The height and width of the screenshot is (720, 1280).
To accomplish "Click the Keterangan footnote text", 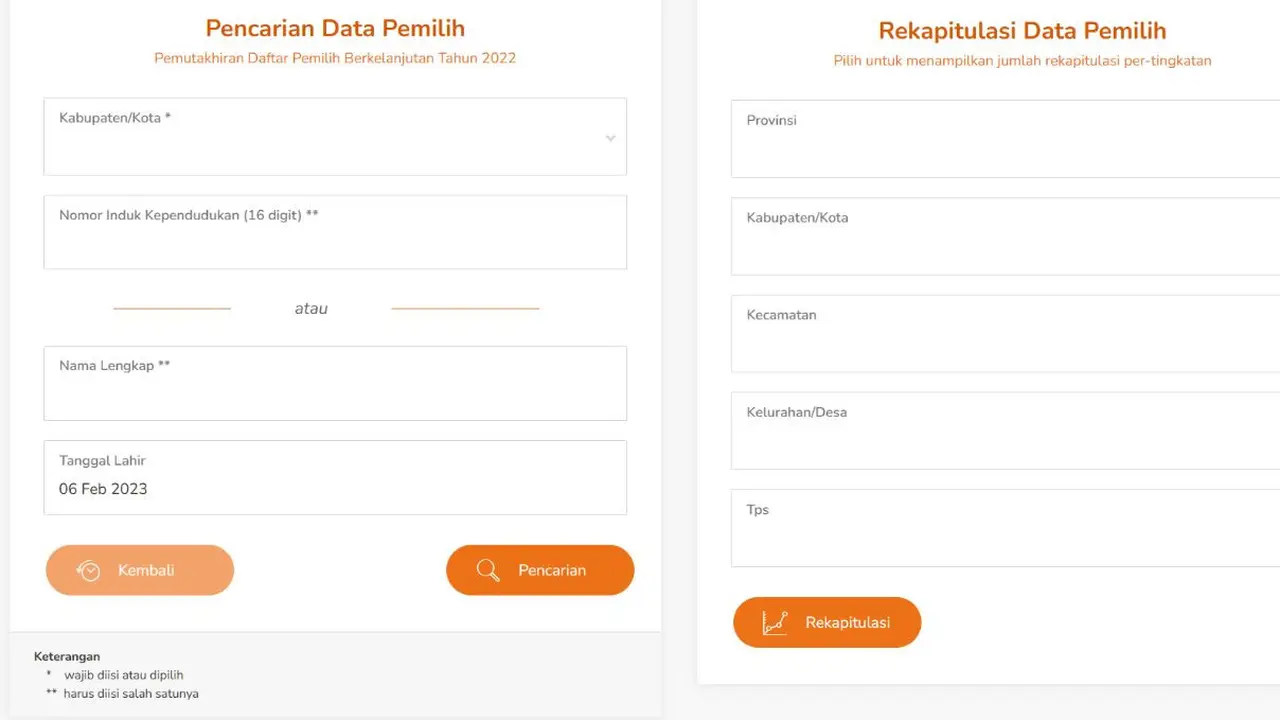I will coord(67,656).
